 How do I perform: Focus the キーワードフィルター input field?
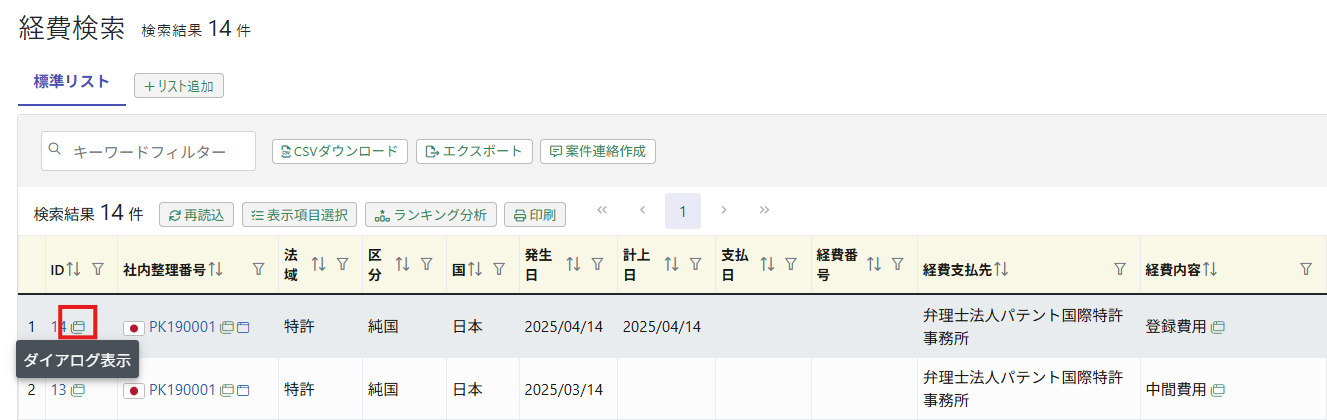(x=148, y=151)
